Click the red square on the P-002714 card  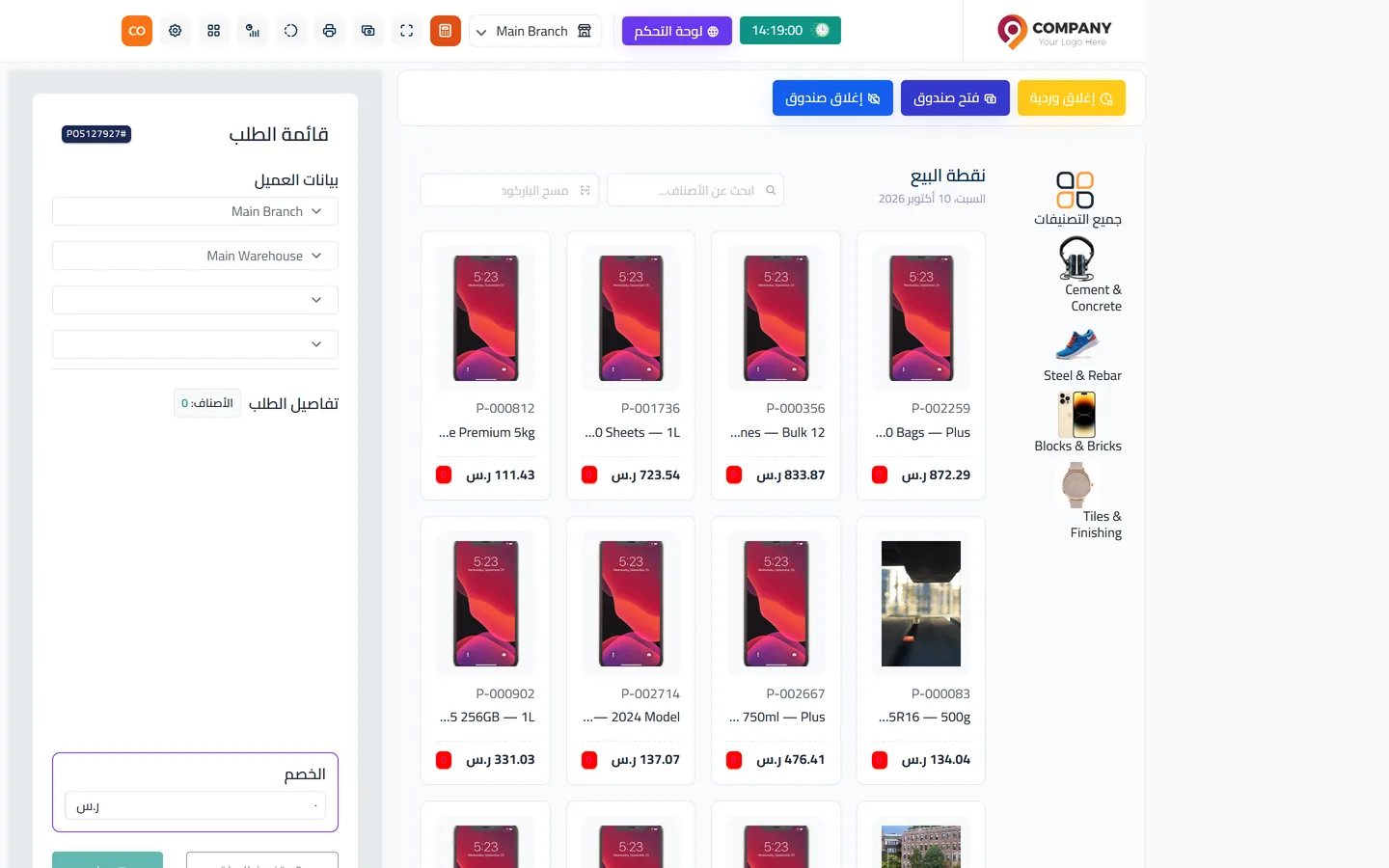[589, 760]
